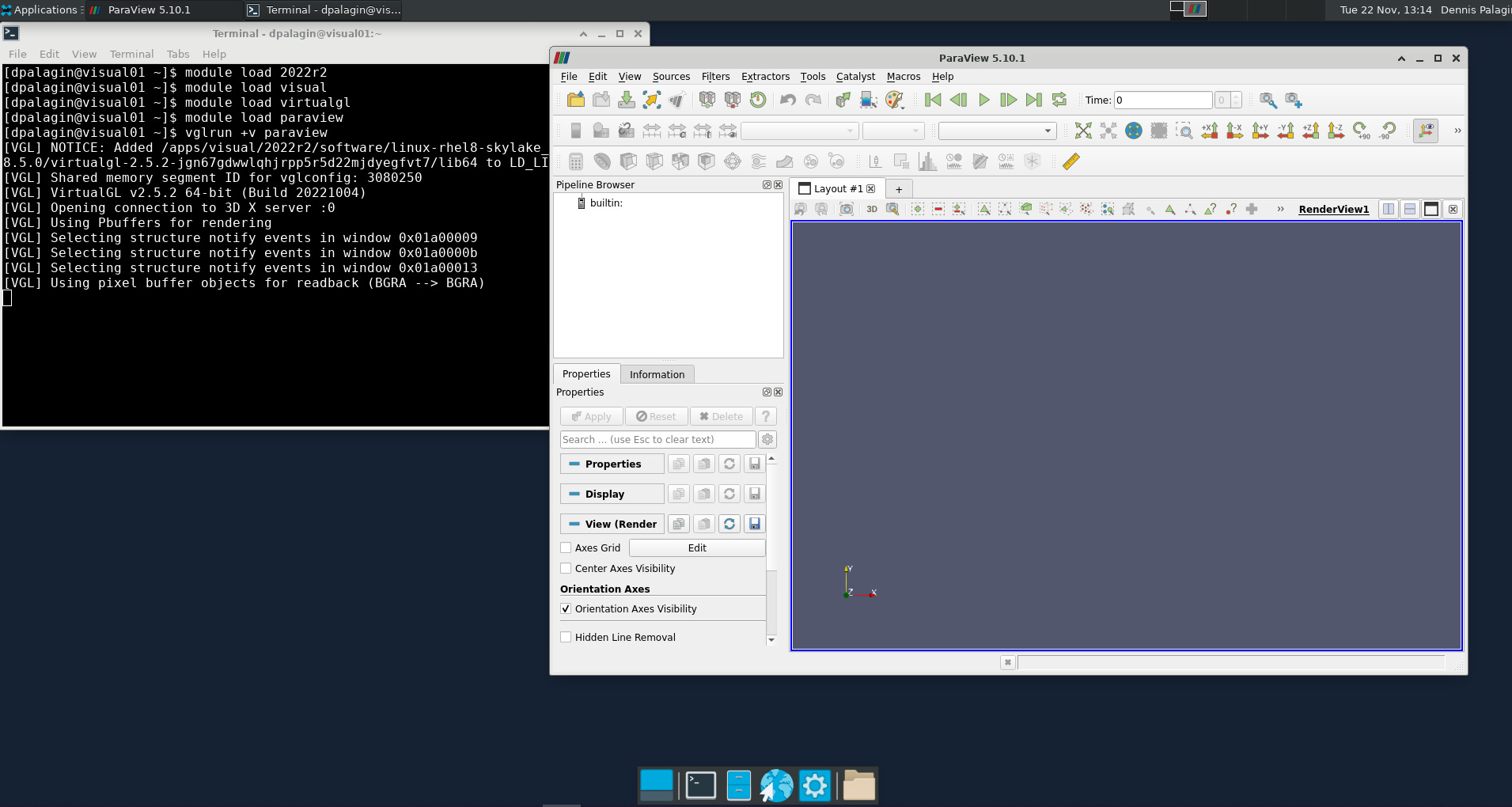Click the Save State icon with yellow arrow
This screenshot has width=1512, height=807.
pyautogui.click(x=652, y=100)
